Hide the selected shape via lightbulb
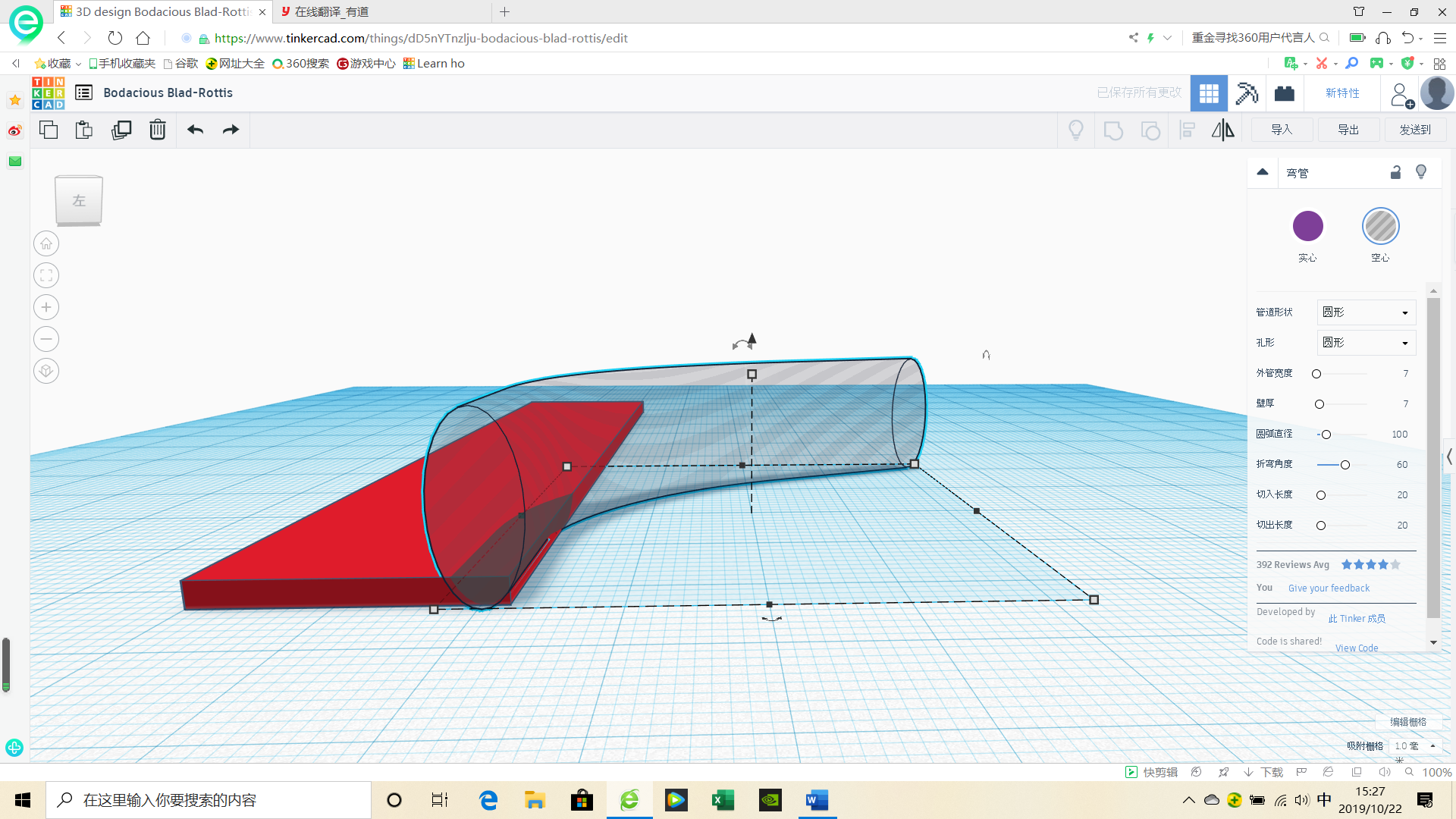 [x=1421, y=172]
